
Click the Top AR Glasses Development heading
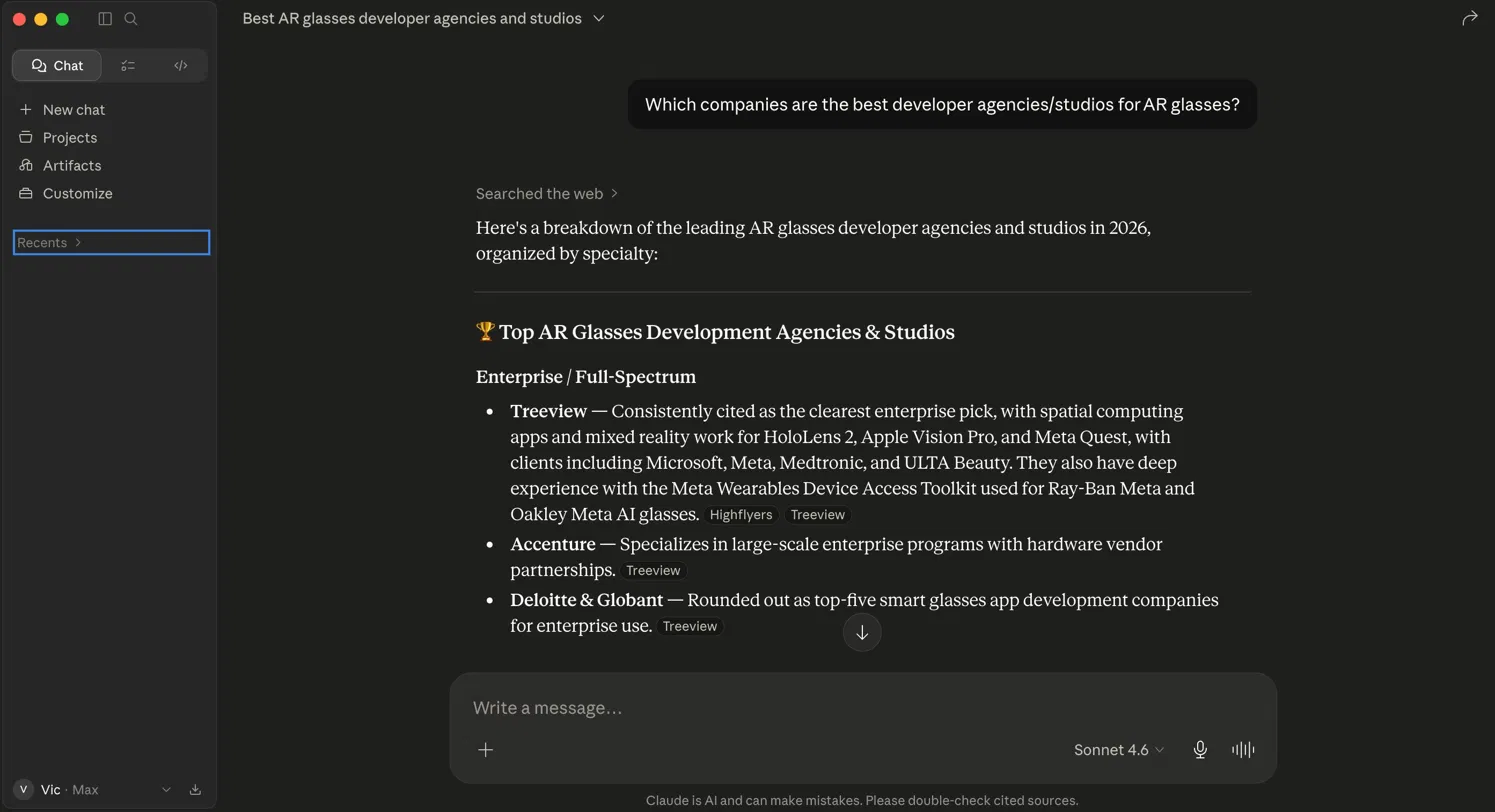coord(715,332)
